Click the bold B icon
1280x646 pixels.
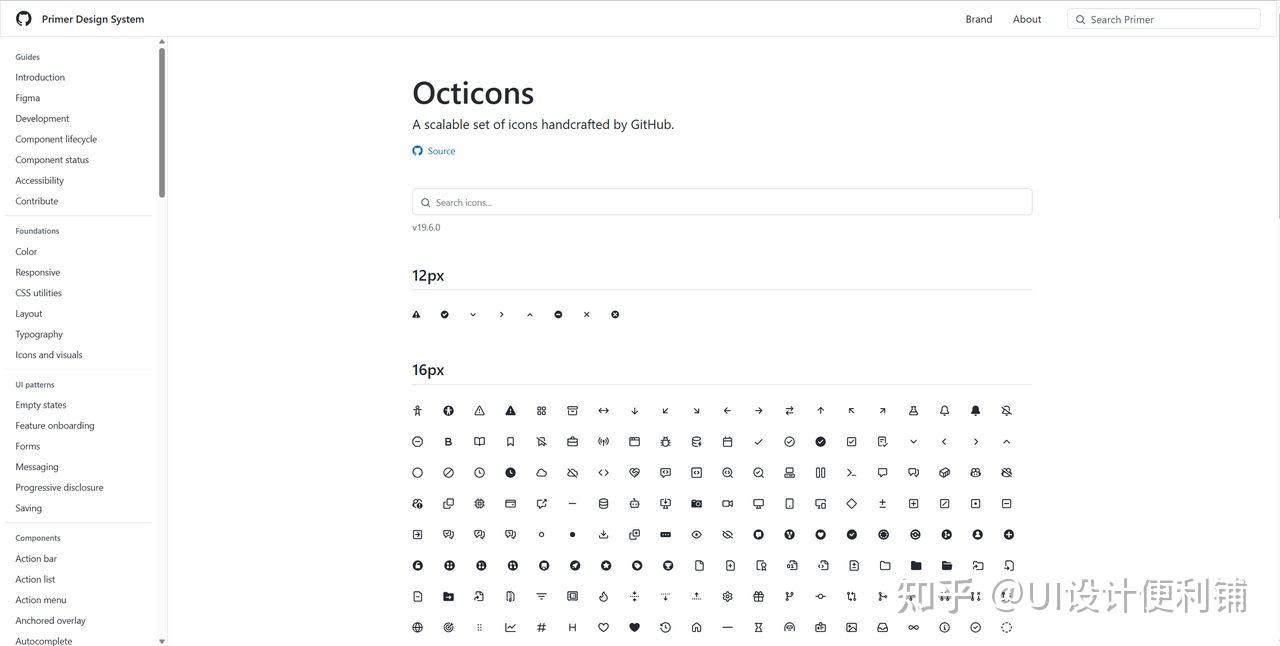pos(448,442)
